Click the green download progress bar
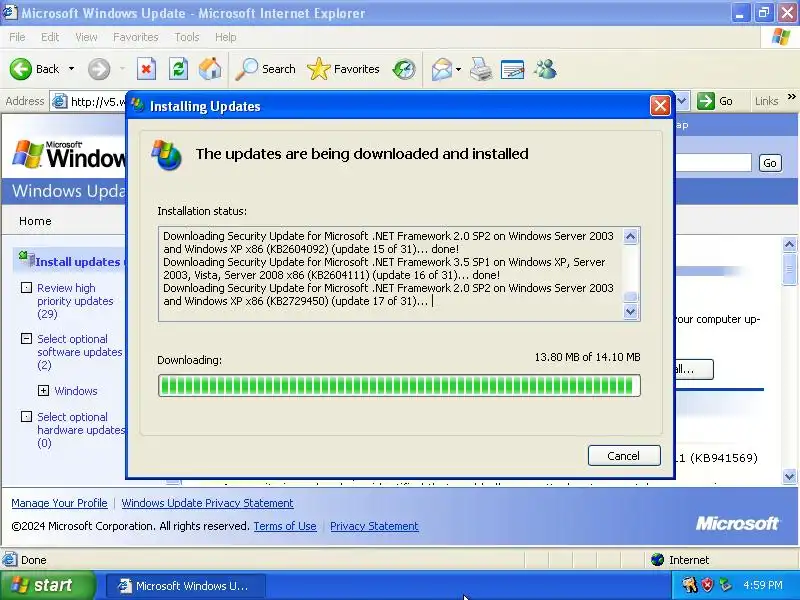800x600 pixels. [x=399, y=386]
